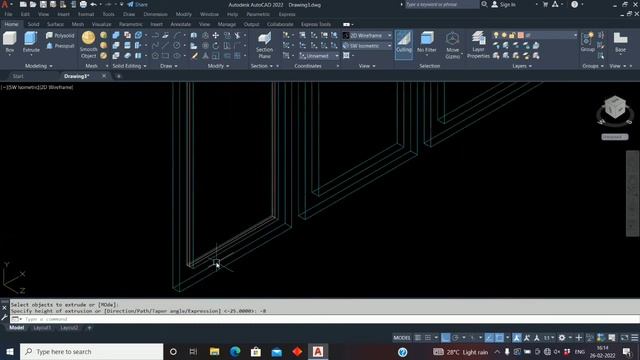Click the Undo arrow in quick access toolbar
This screenshot has height=360, width=640.
tap(93, 4)
